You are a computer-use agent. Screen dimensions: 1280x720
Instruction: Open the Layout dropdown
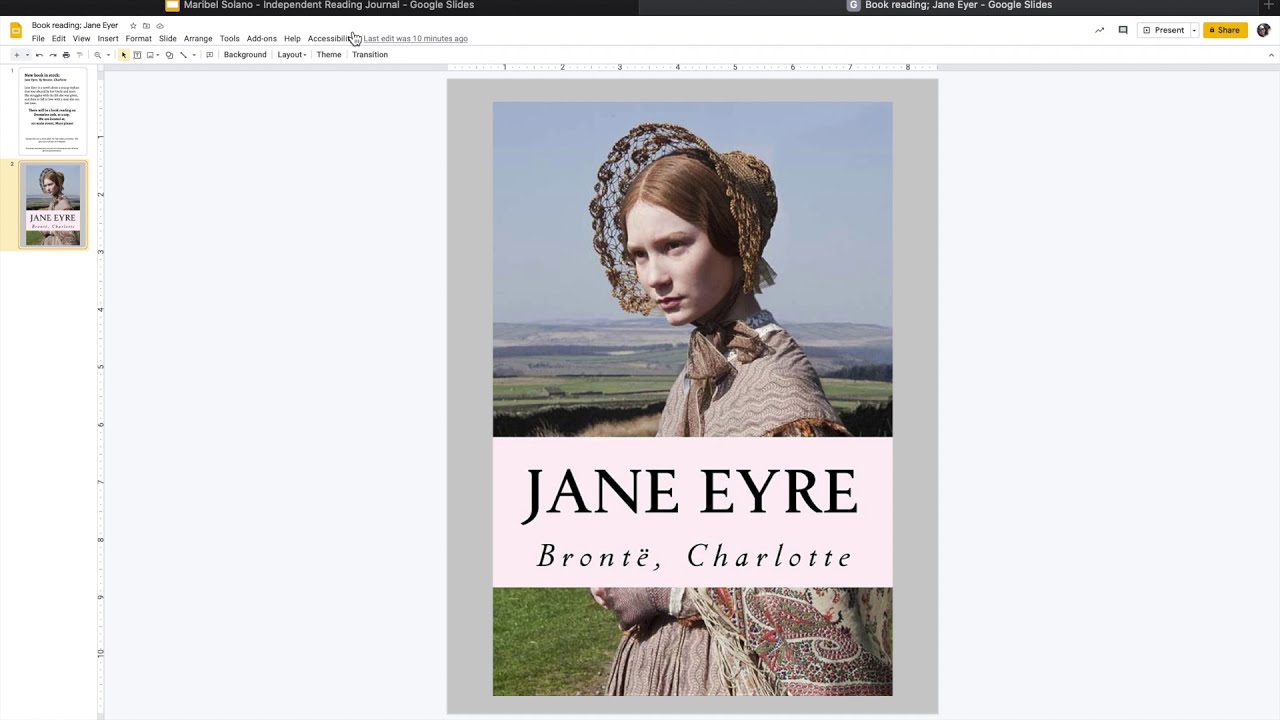click(291, 55)
